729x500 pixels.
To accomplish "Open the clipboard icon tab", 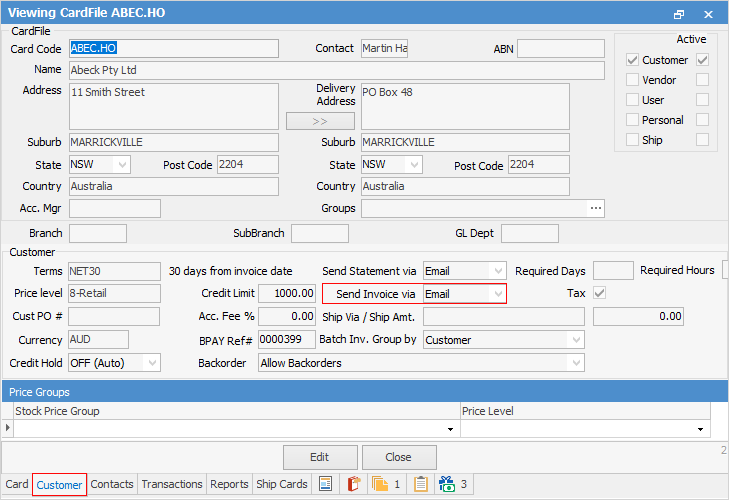I will point(421,484).
